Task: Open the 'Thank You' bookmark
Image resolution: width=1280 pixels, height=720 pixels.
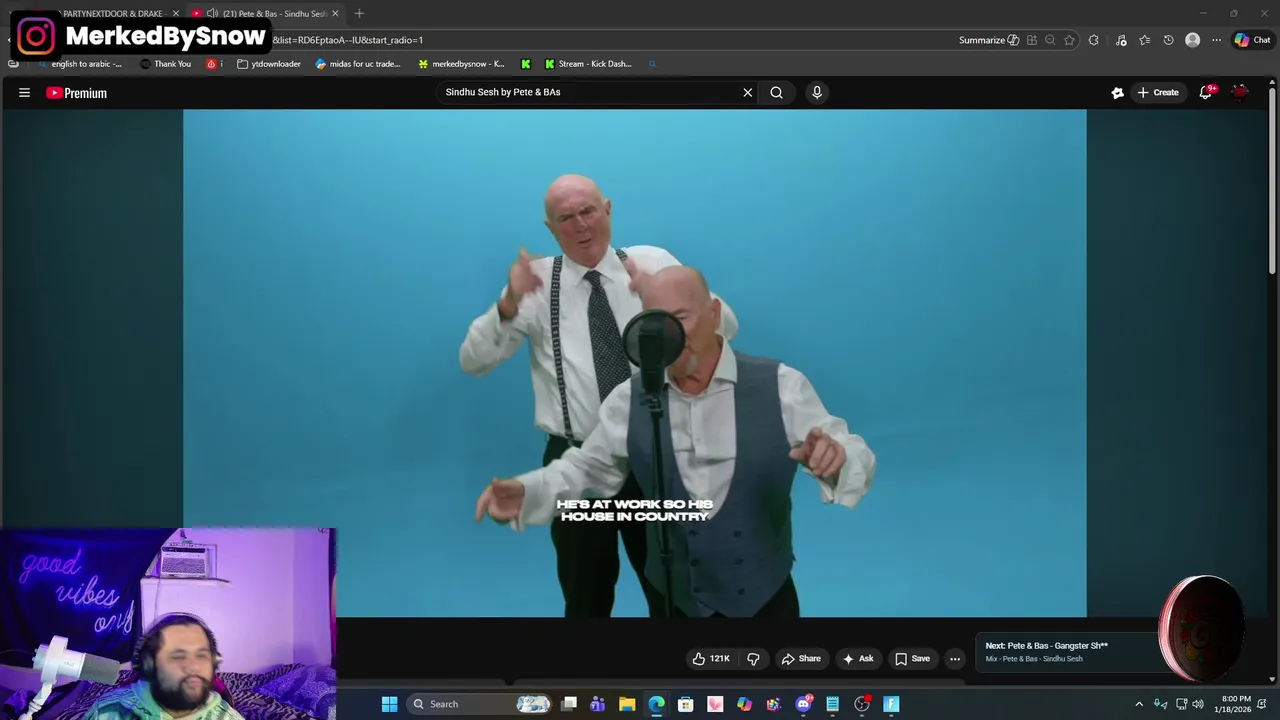Action: pos(165,64)
